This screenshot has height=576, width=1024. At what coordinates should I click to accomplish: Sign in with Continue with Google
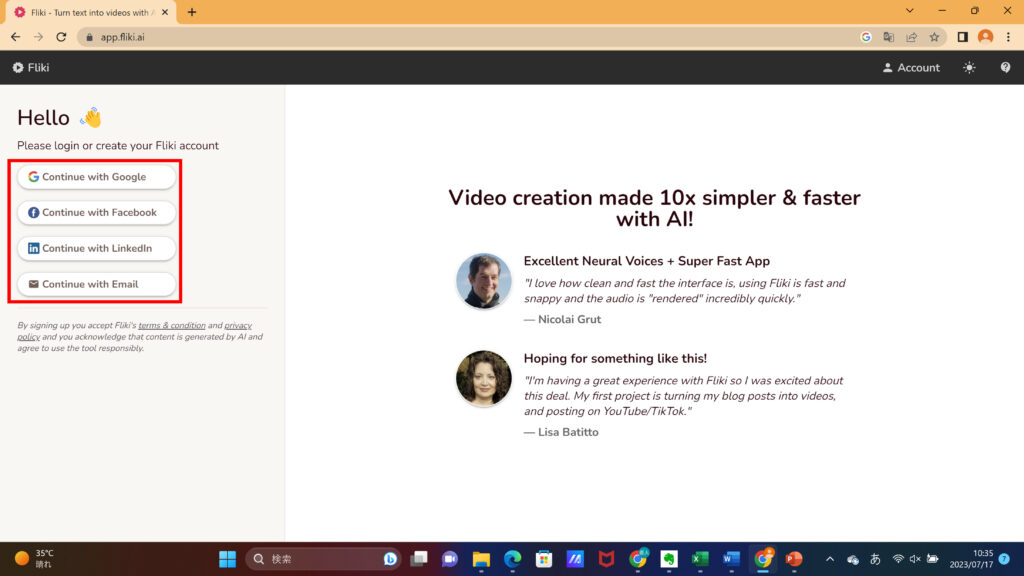(97, 177)
